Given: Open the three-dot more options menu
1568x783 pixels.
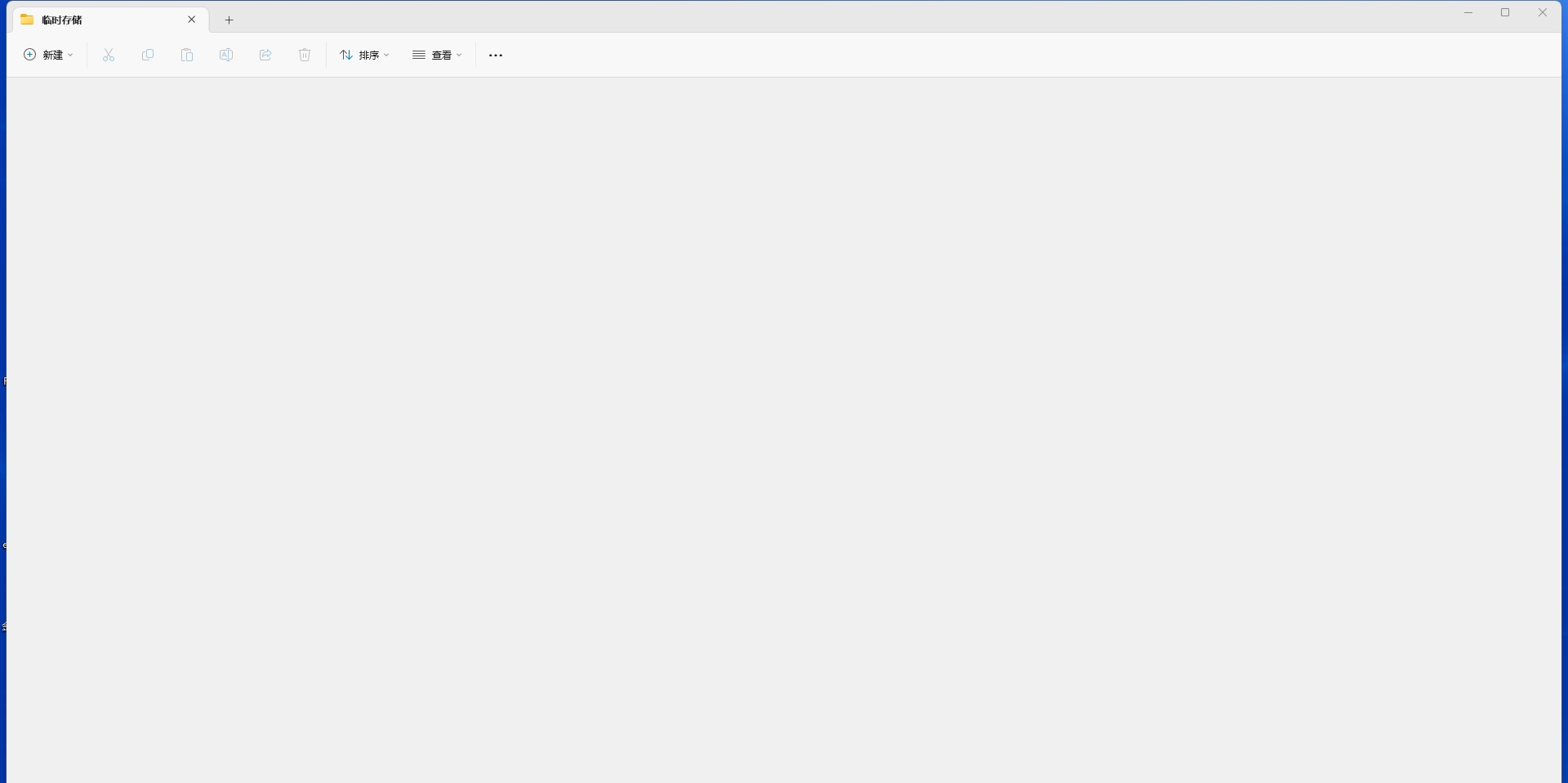Looking at the screenshot, I should (496, 56).
